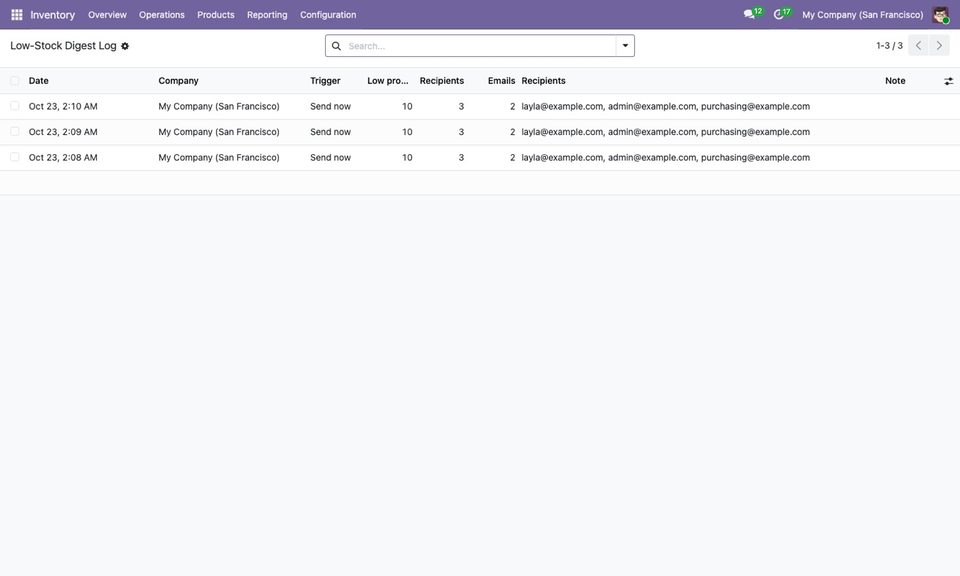
Task: Select the Oct 23, 2:09 AM row checkbox
Action: point(15,132)
